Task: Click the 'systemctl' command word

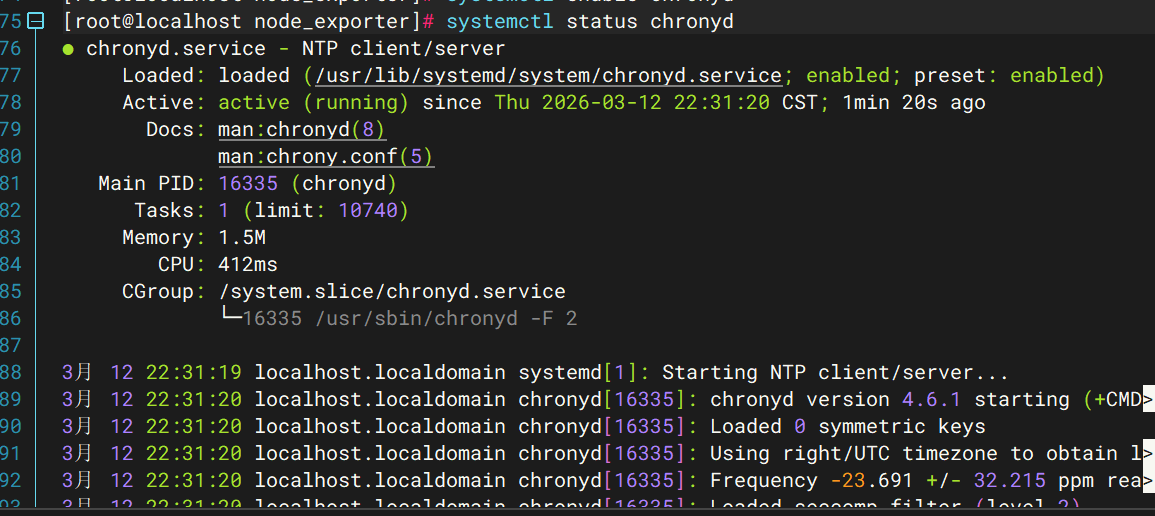Action: tap(500, 22)
